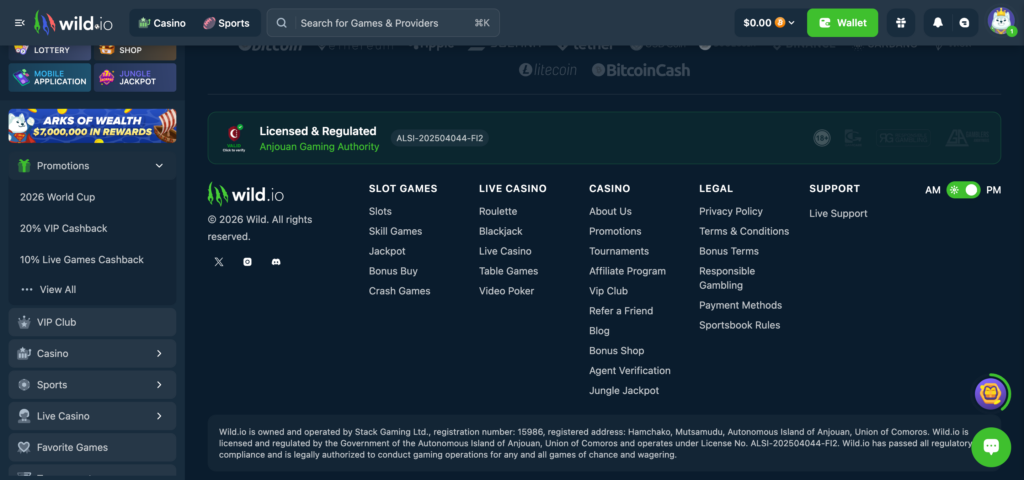Open the Live Support link
1024x480 pixels.
(838, 214)
